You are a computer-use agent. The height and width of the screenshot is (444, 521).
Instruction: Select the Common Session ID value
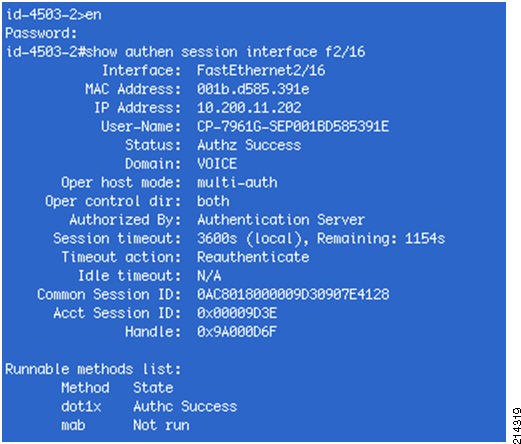tap(293, 295)
